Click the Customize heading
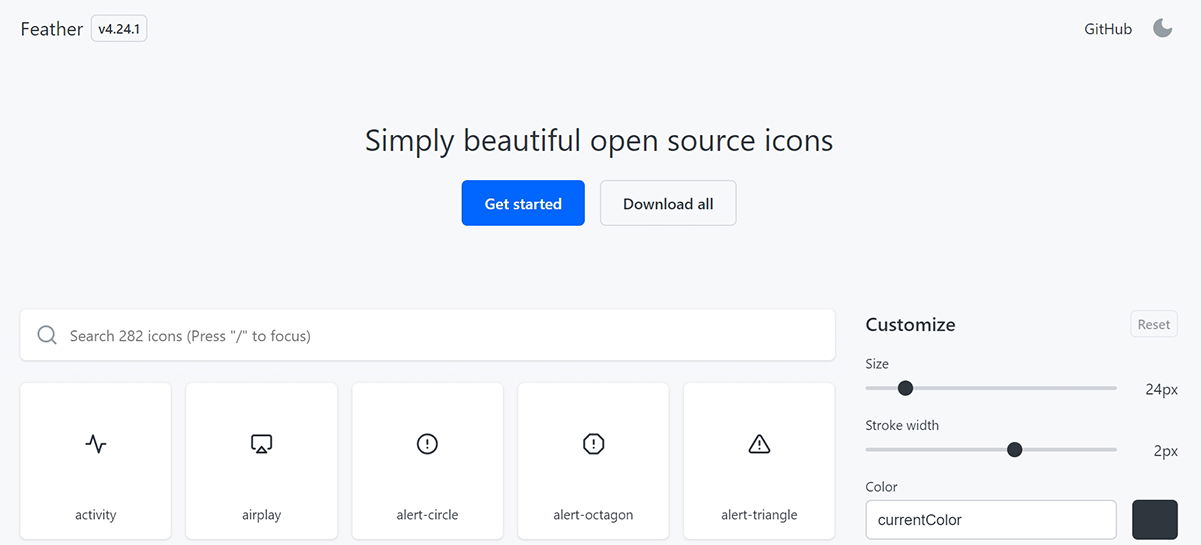Viewport: 1201px width, 545px height. [910, 324]
